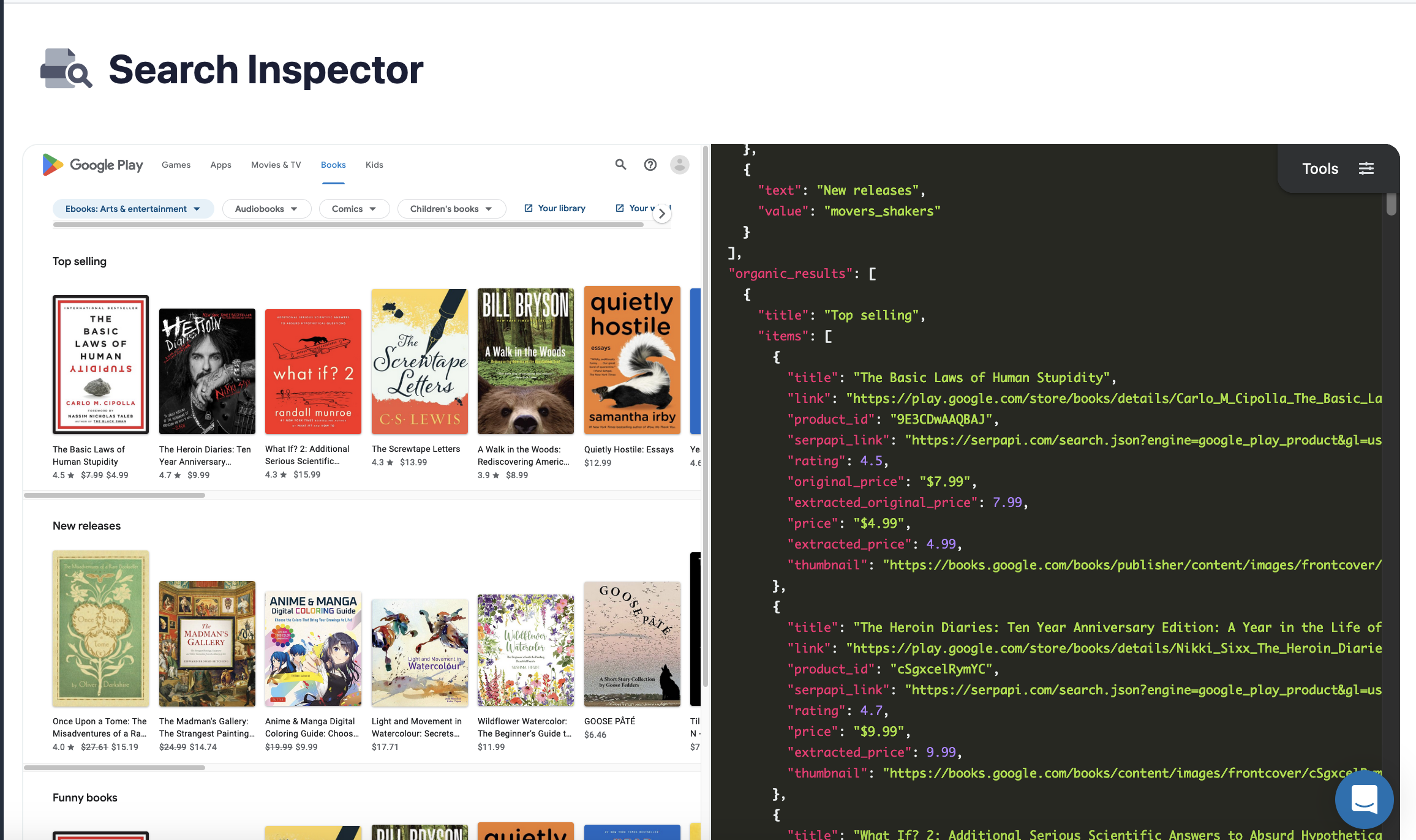Viewport: 1416px width, 840px height.
Task: Open the help question mark icon
Action: pos(650,164)
